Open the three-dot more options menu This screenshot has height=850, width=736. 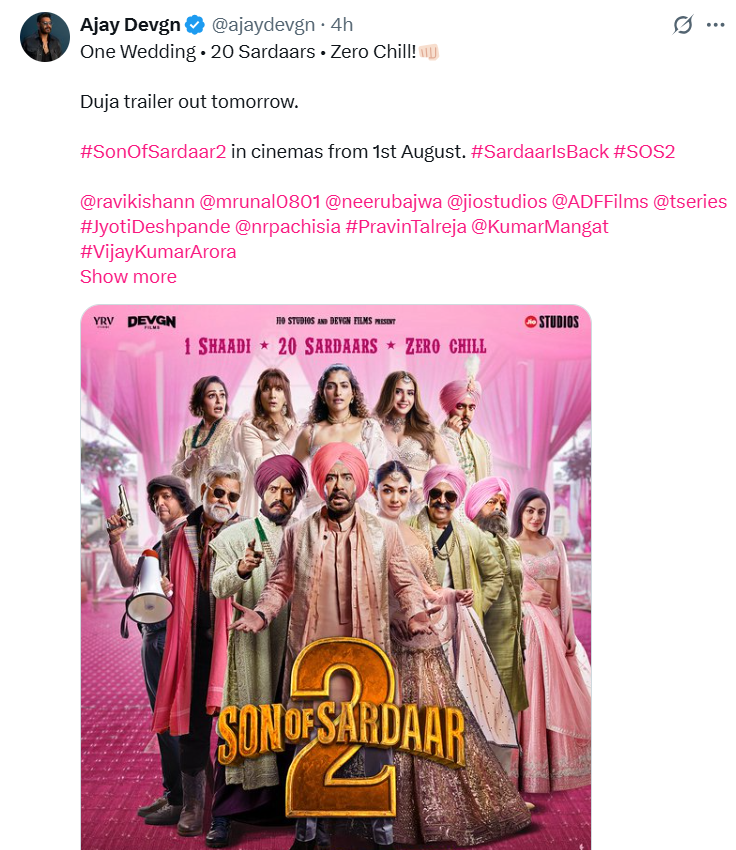pyautogui.click(x=715, y=25)
